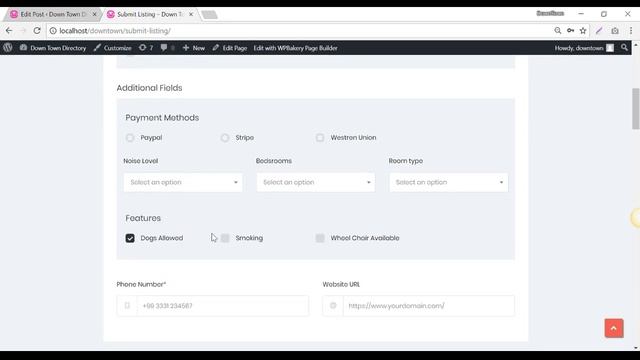Click the user avatar next to Howdy, downtown
This screenshot has height=360, width=640.
pos(610,48)
